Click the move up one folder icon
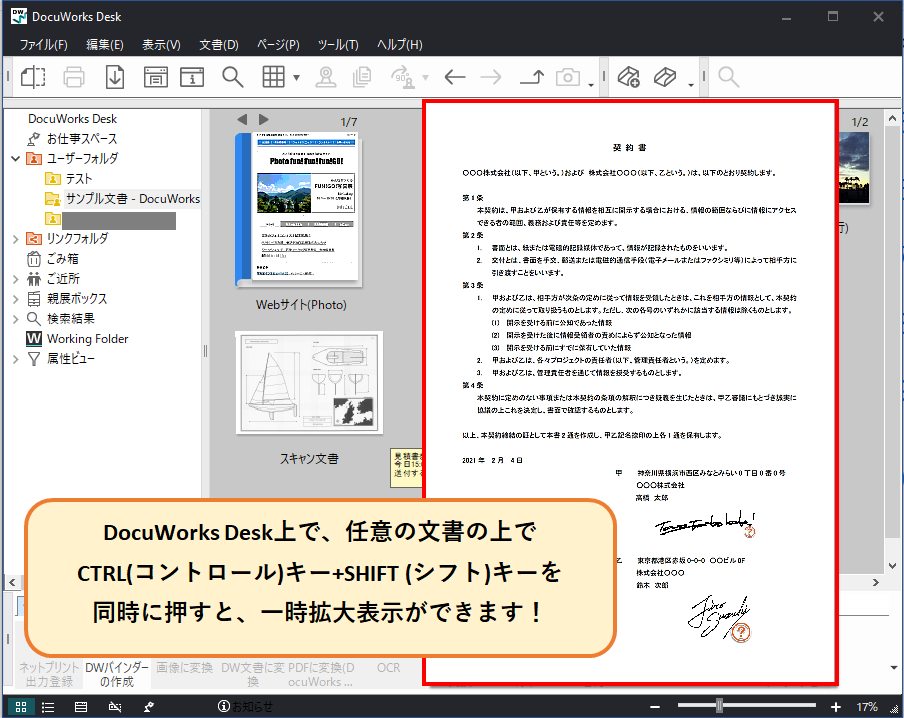 pos(532,77)
